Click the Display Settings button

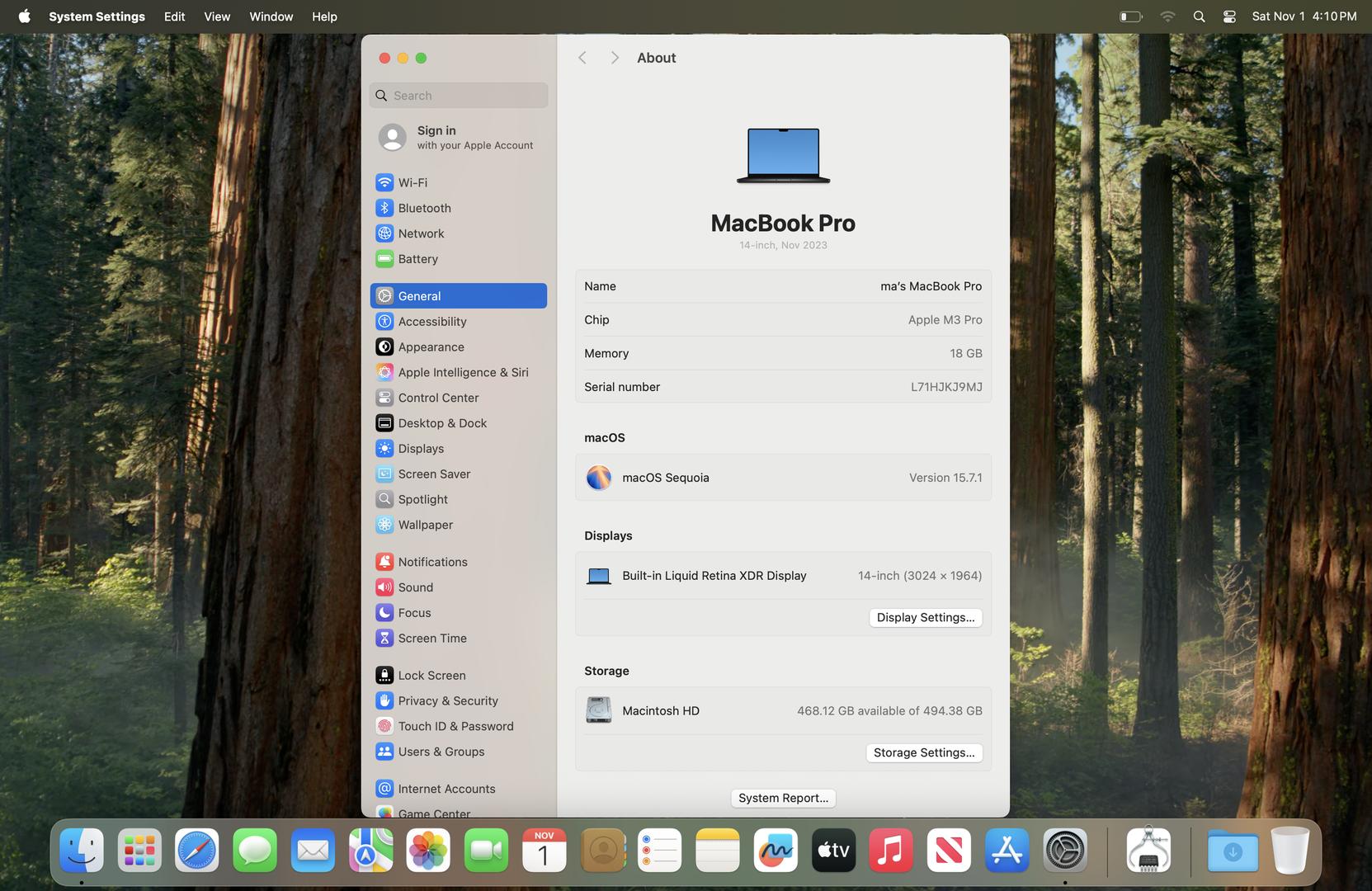[925, 618]
